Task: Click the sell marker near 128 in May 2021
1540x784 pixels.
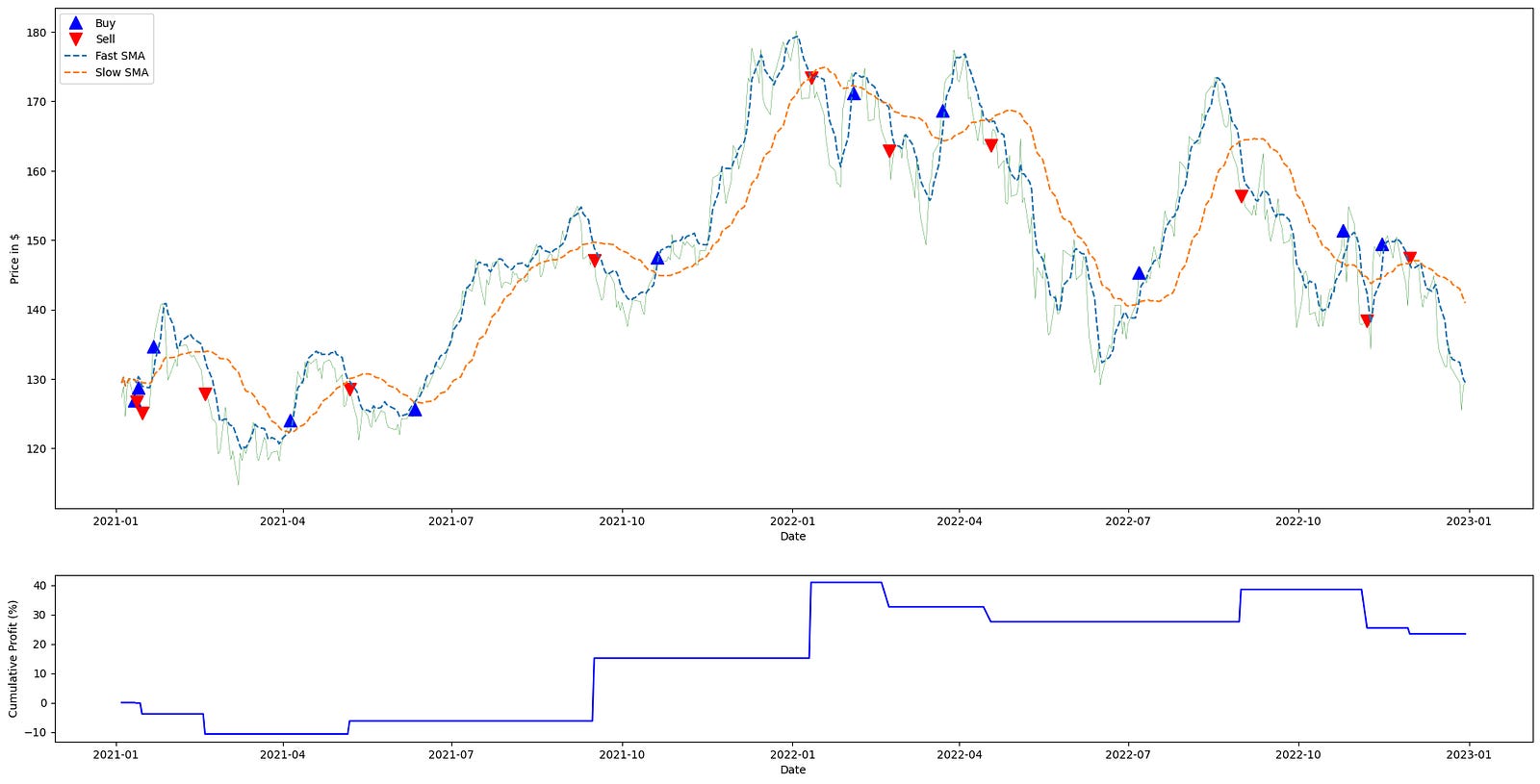Action: point(350,390)
